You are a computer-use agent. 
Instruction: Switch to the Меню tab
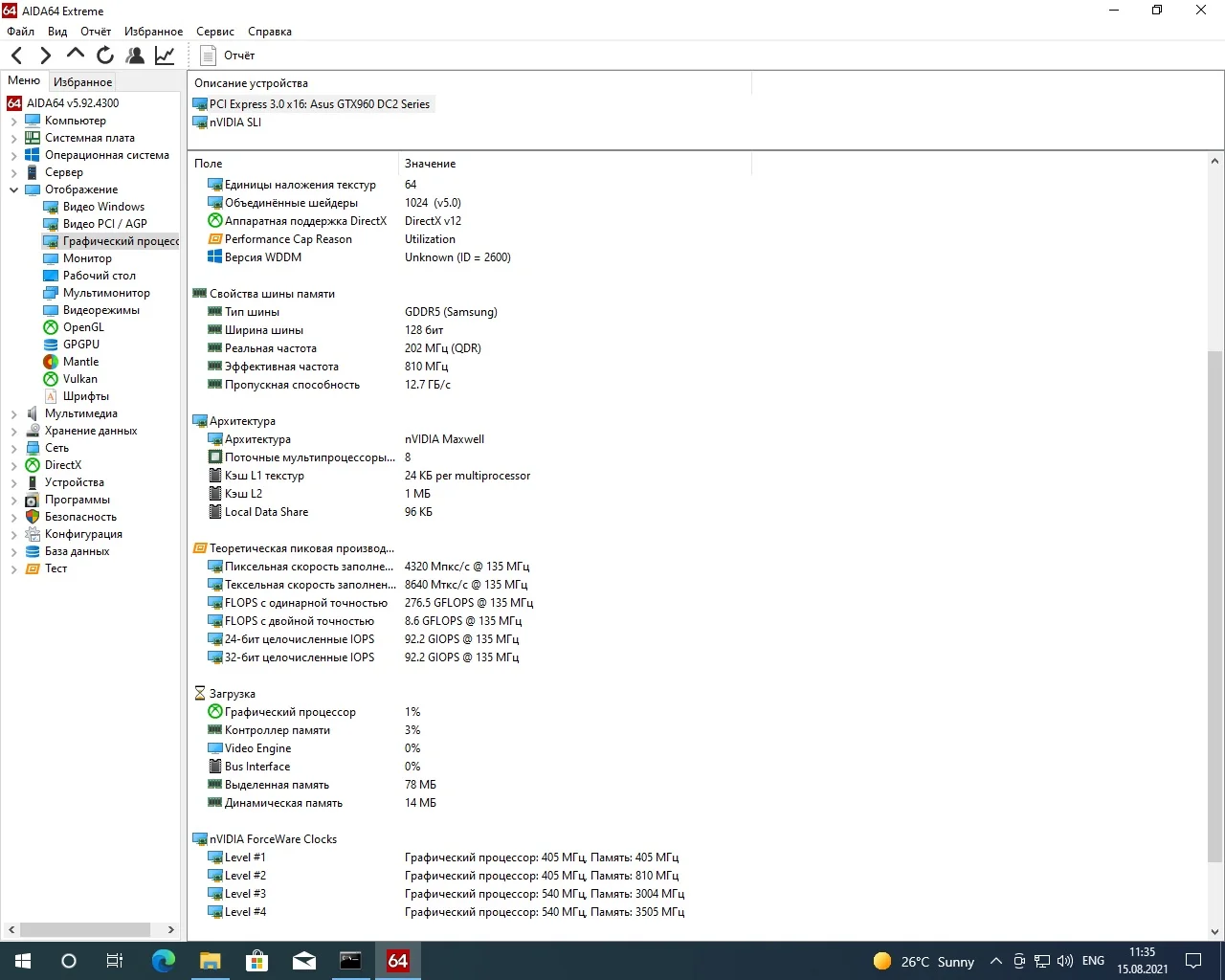pyautogui.click(x=24, y=80)
